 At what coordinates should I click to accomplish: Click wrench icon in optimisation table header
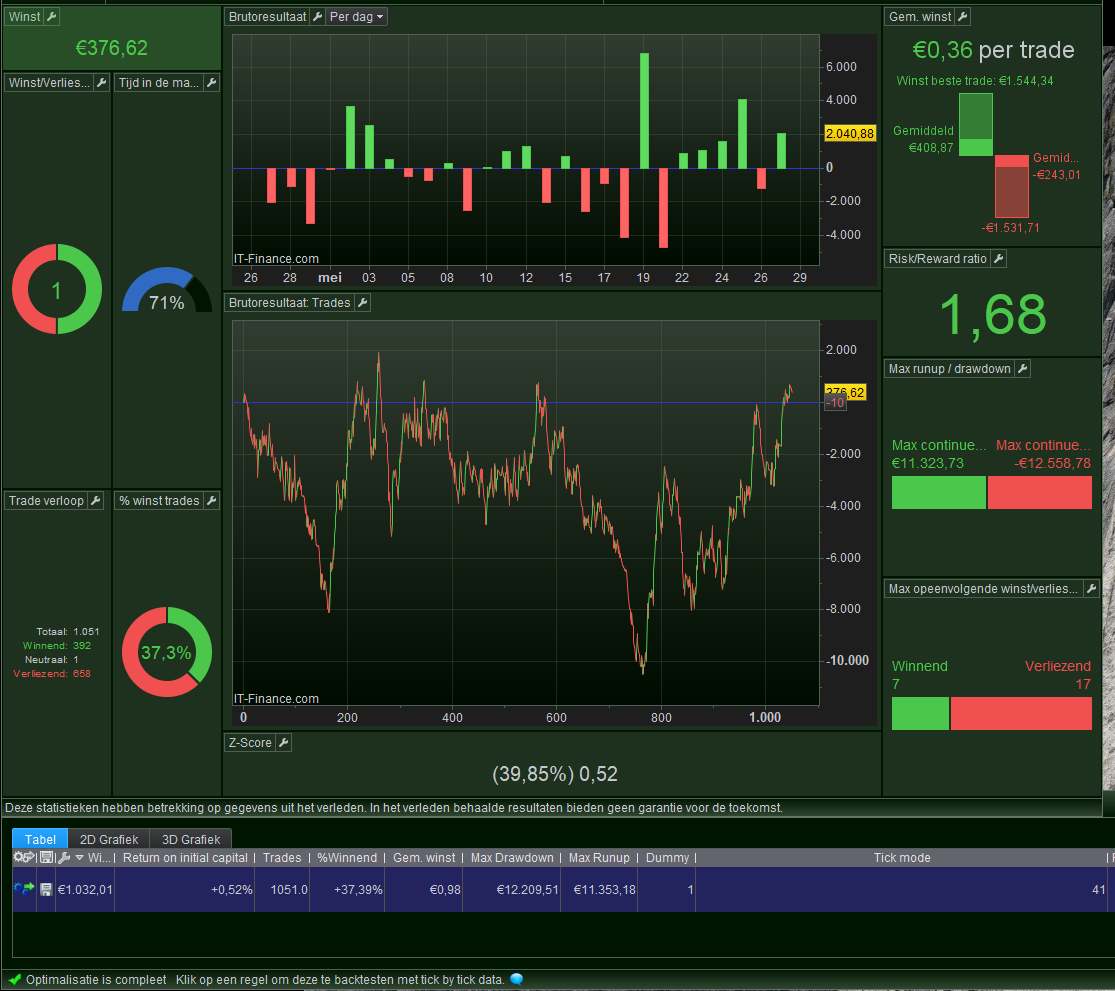[64, 857]
